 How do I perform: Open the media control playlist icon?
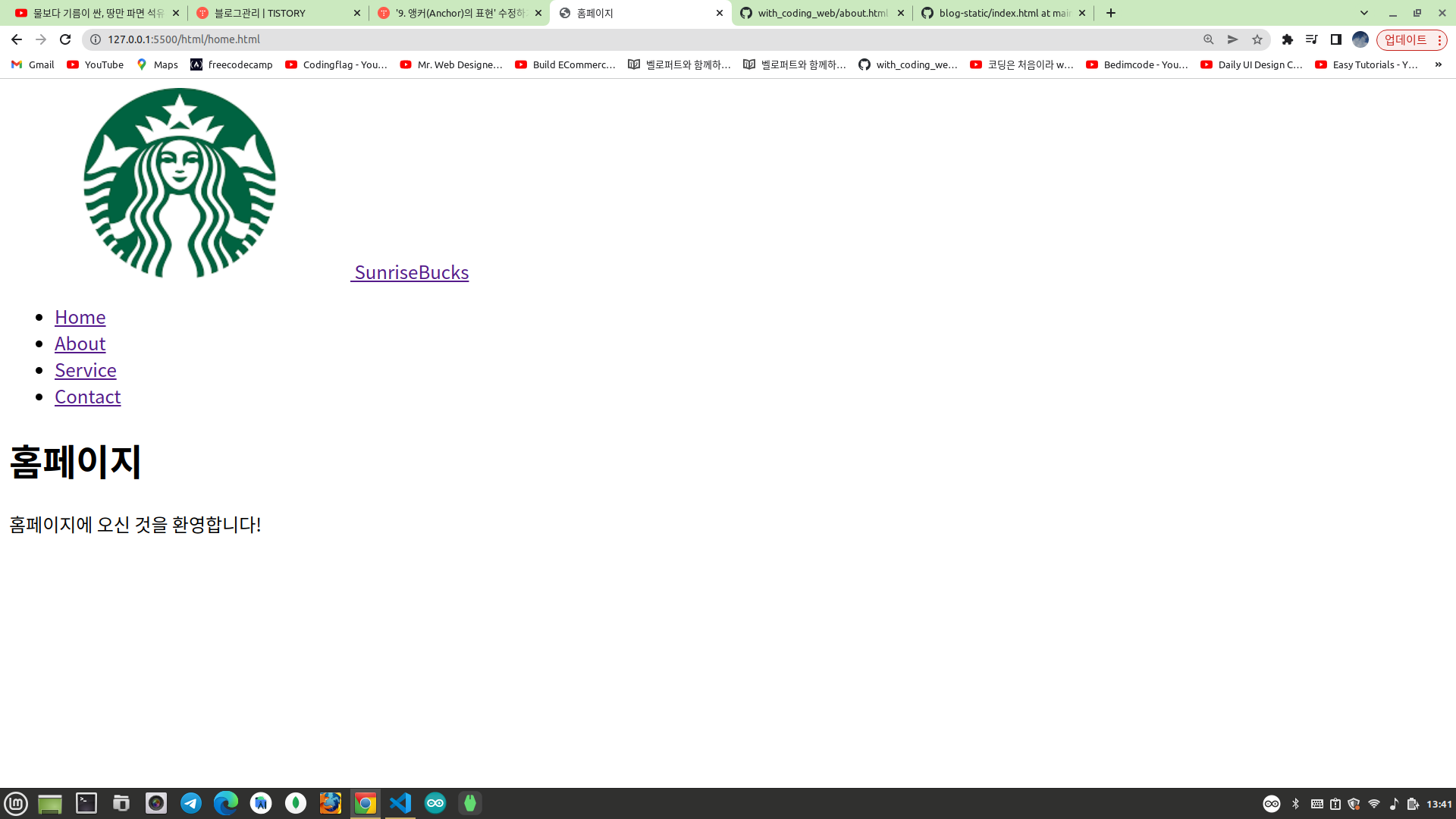click(x=1312, y=39)
